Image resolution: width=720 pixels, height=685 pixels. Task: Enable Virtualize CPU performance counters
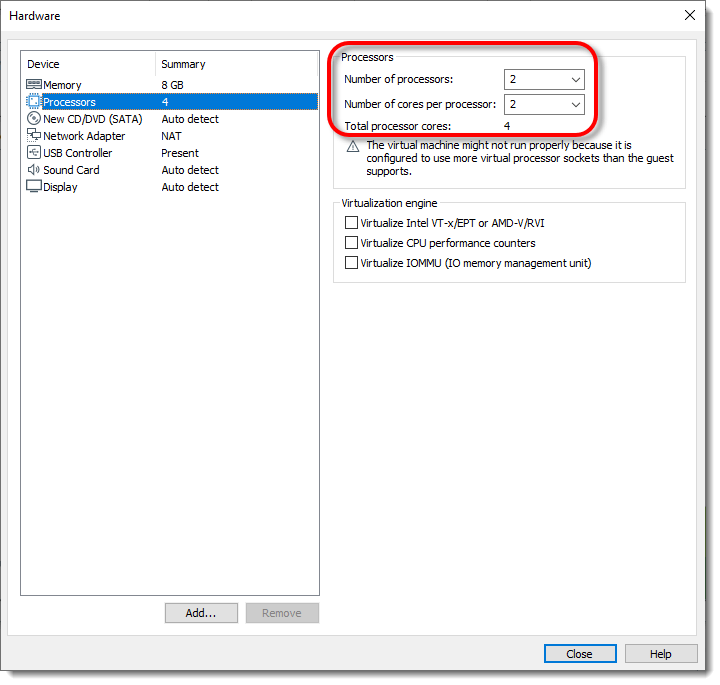click(351, 242)
